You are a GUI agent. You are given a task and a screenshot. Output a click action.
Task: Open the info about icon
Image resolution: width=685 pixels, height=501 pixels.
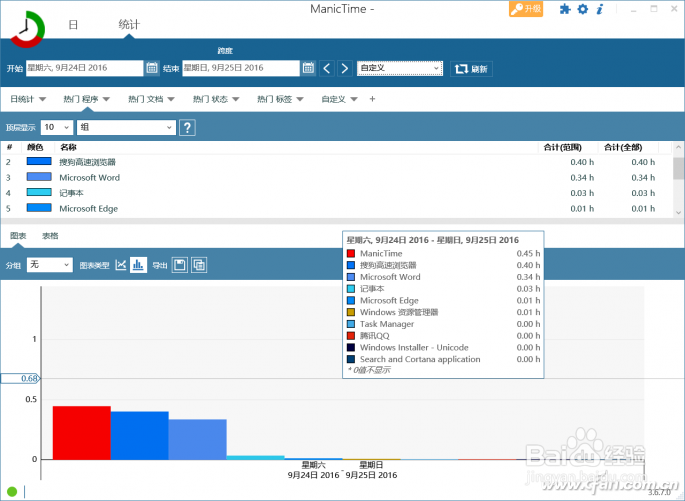coord(600,9)
